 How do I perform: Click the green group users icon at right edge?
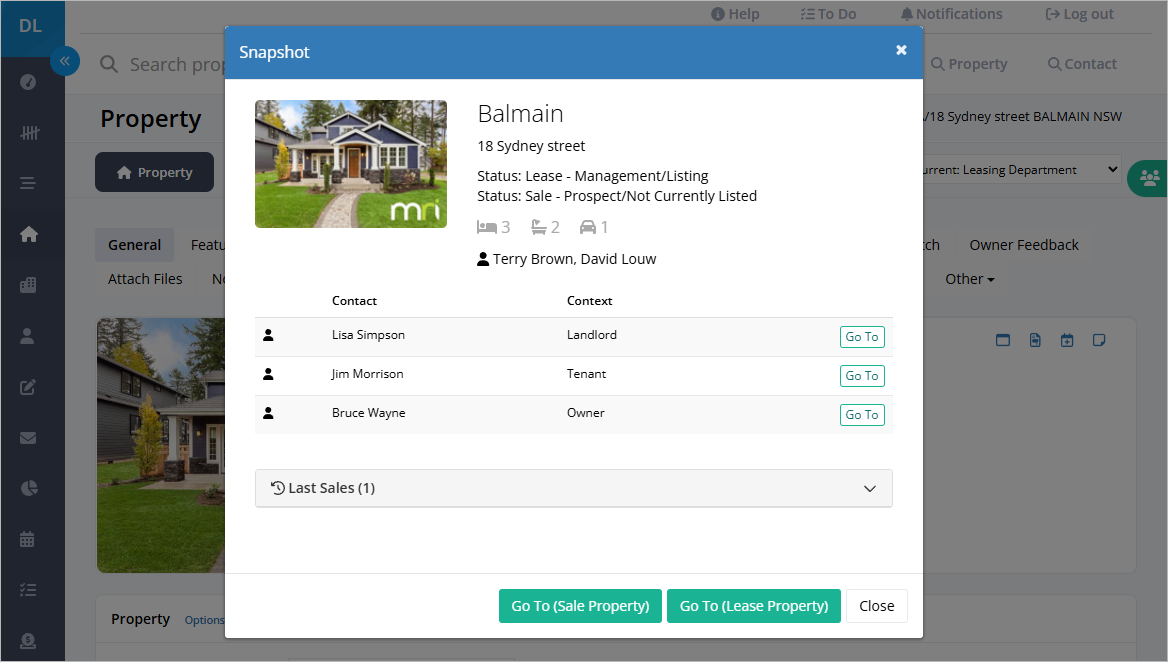tap(1149, 177)
